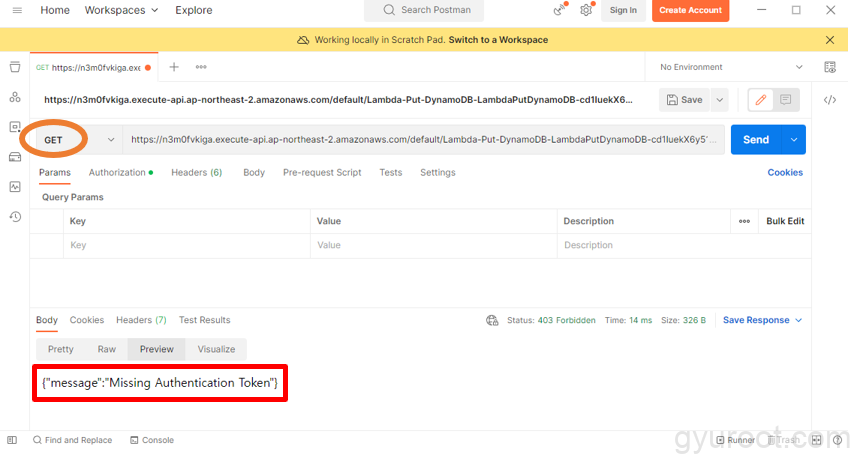Switch to the comment mode toggle
Image resolution: width=850 pixels, height=454 pixels.
click(x=787, y=100)
